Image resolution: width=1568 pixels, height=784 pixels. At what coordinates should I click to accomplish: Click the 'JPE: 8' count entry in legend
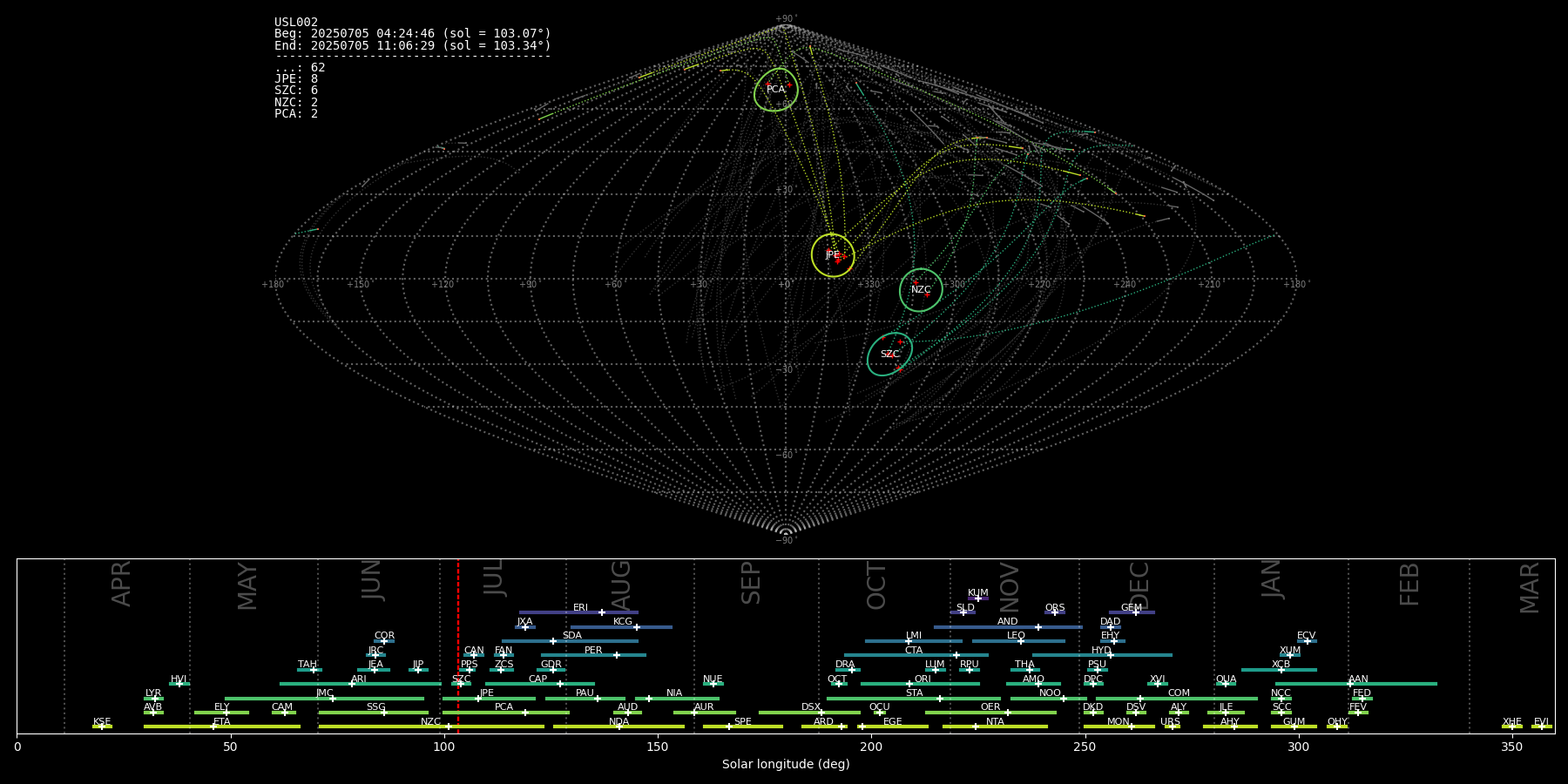296,79
